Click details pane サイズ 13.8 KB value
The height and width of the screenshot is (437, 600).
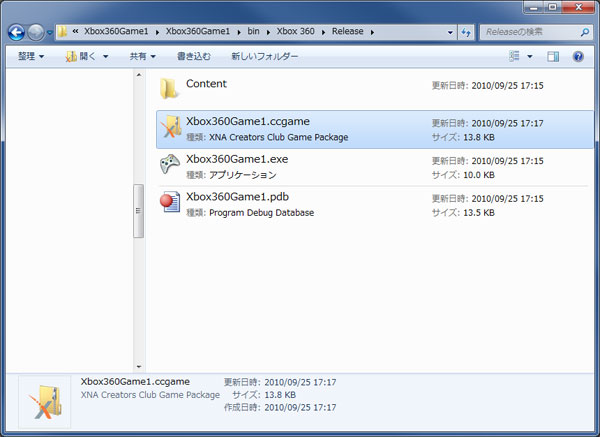[280, 395]
